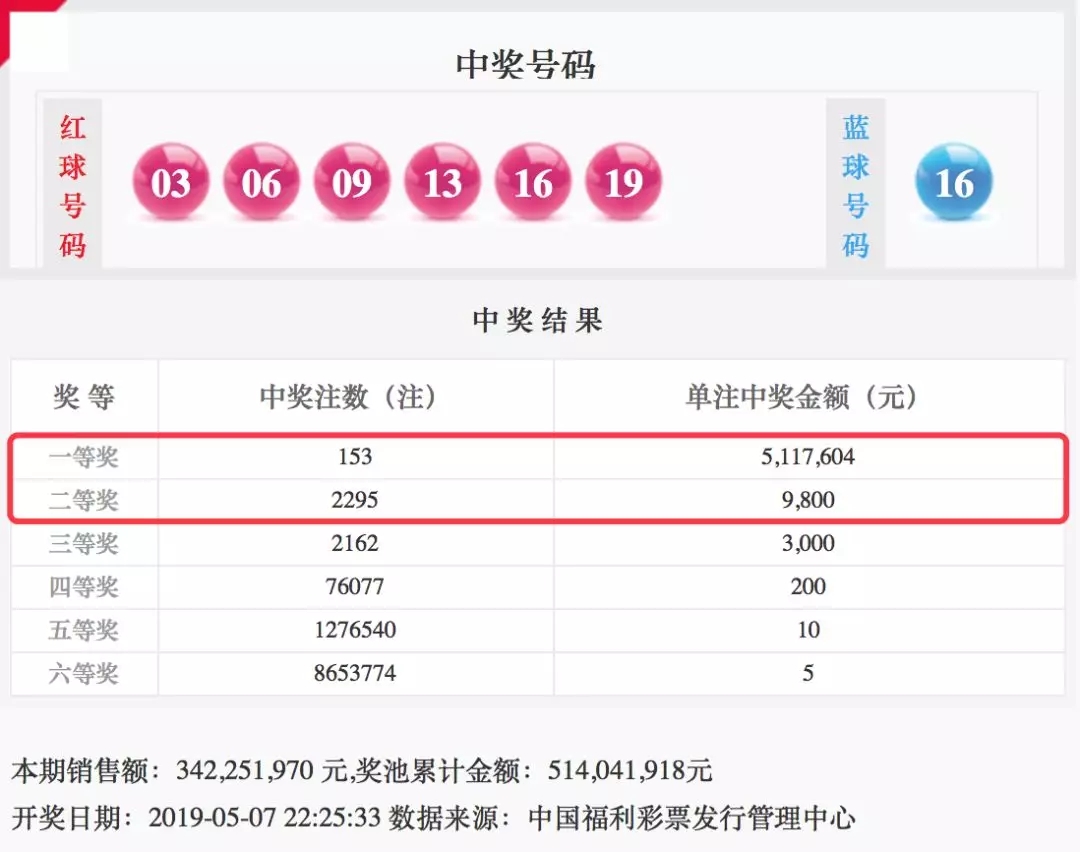Click fifth prize amount 10
The width and height of the screenshot is (1080, 852).
[x=808, y=630]
